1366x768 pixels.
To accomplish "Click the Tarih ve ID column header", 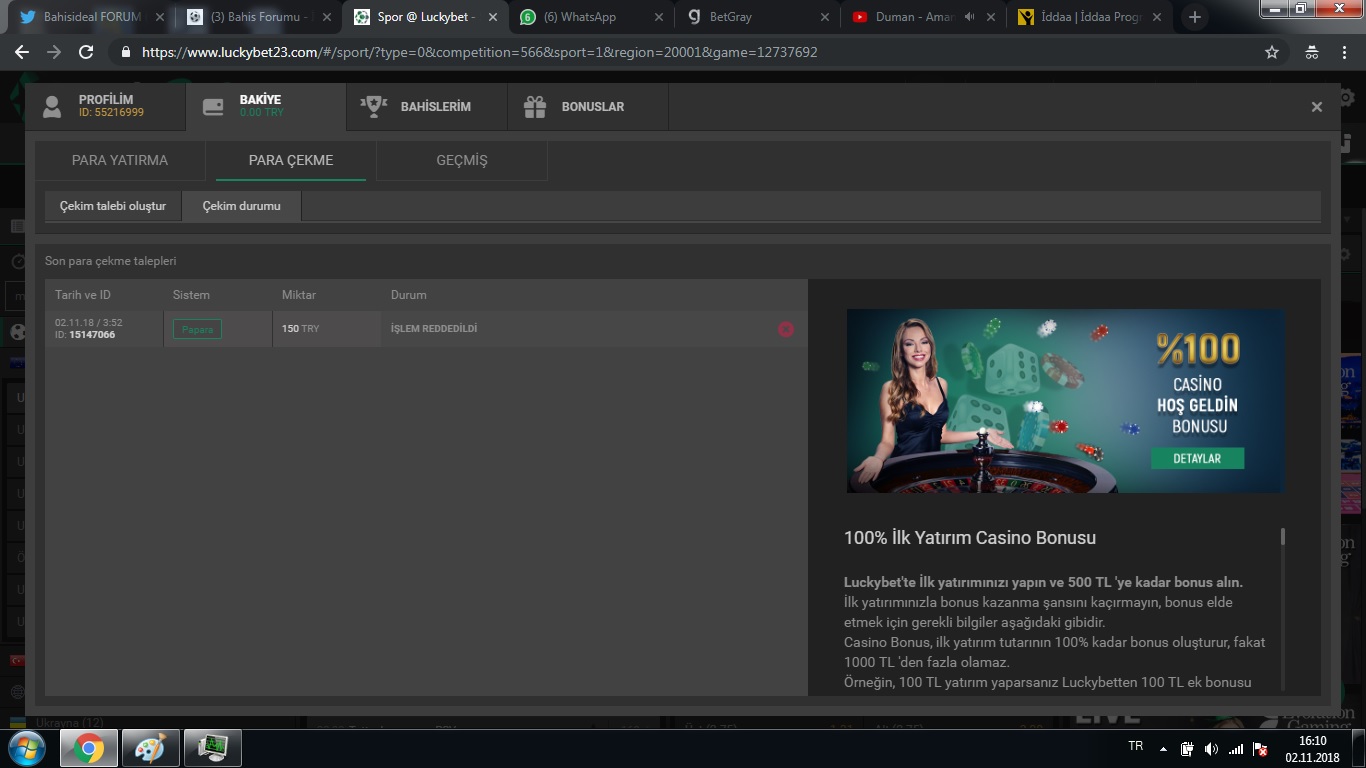I will tap(83, 295).
